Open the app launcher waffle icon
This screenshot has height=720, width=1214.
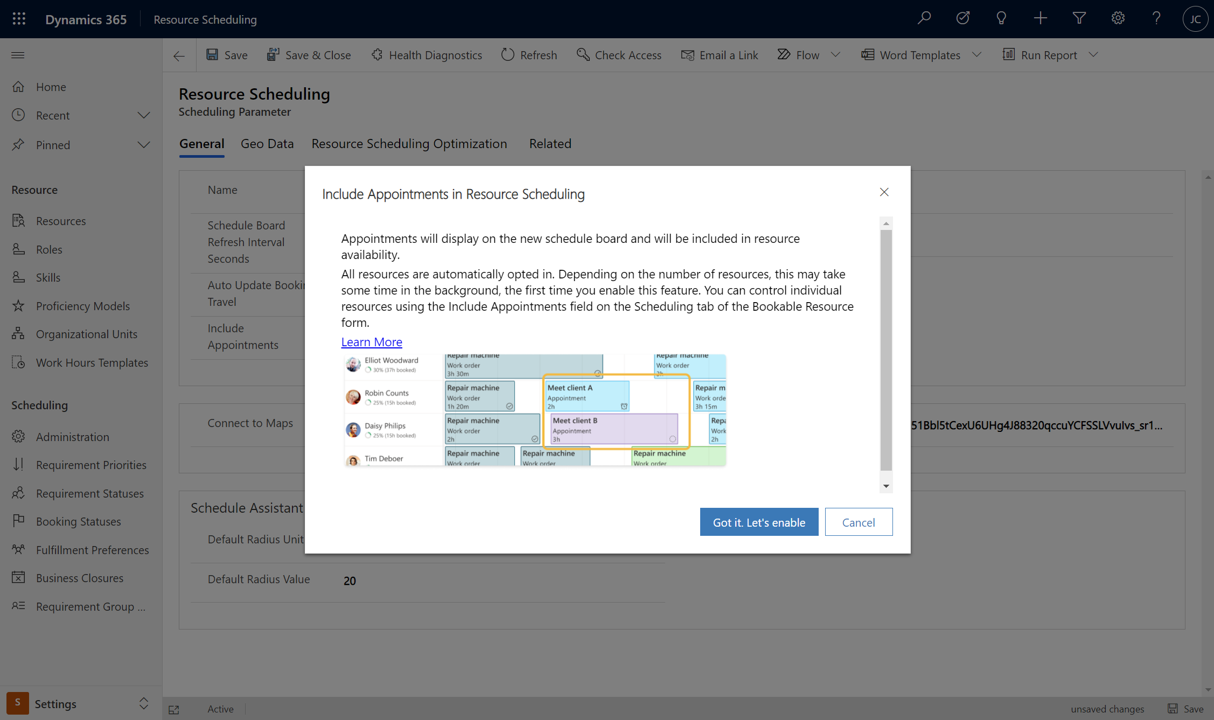pos(19,19)
